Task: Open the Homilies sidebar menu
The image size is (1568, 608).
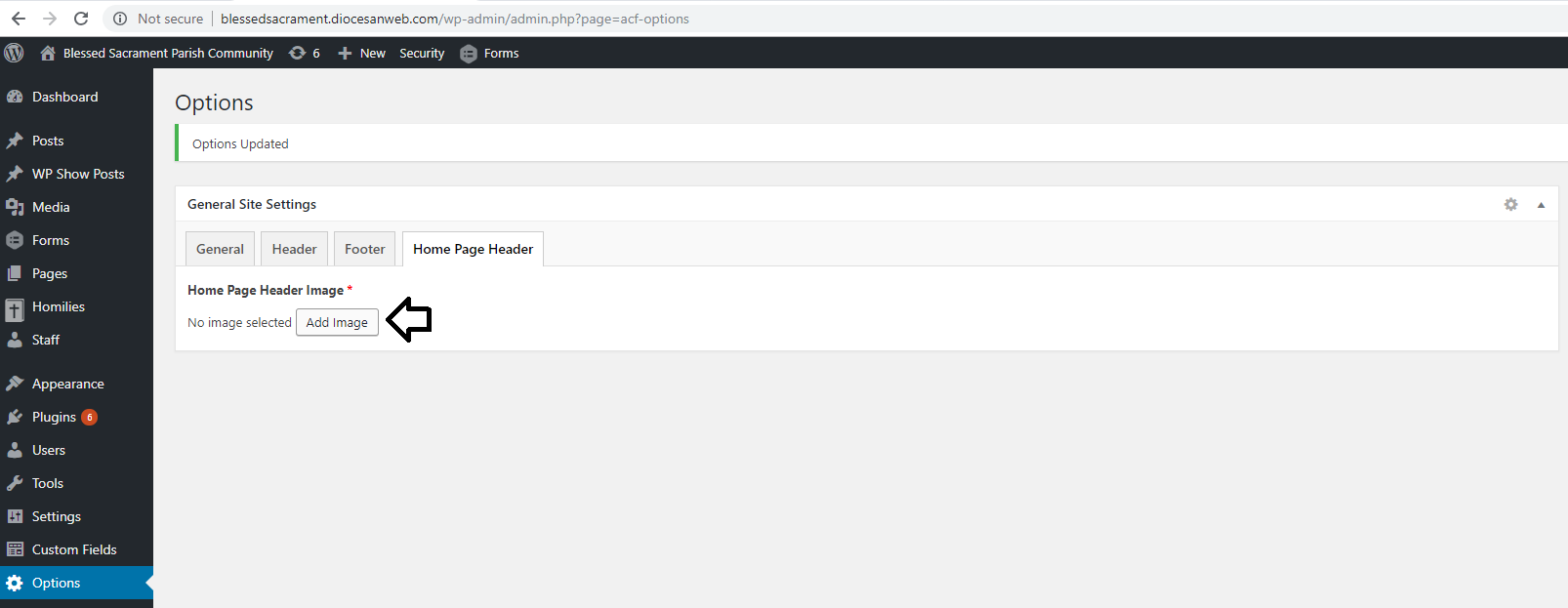Action: [58, 306]
